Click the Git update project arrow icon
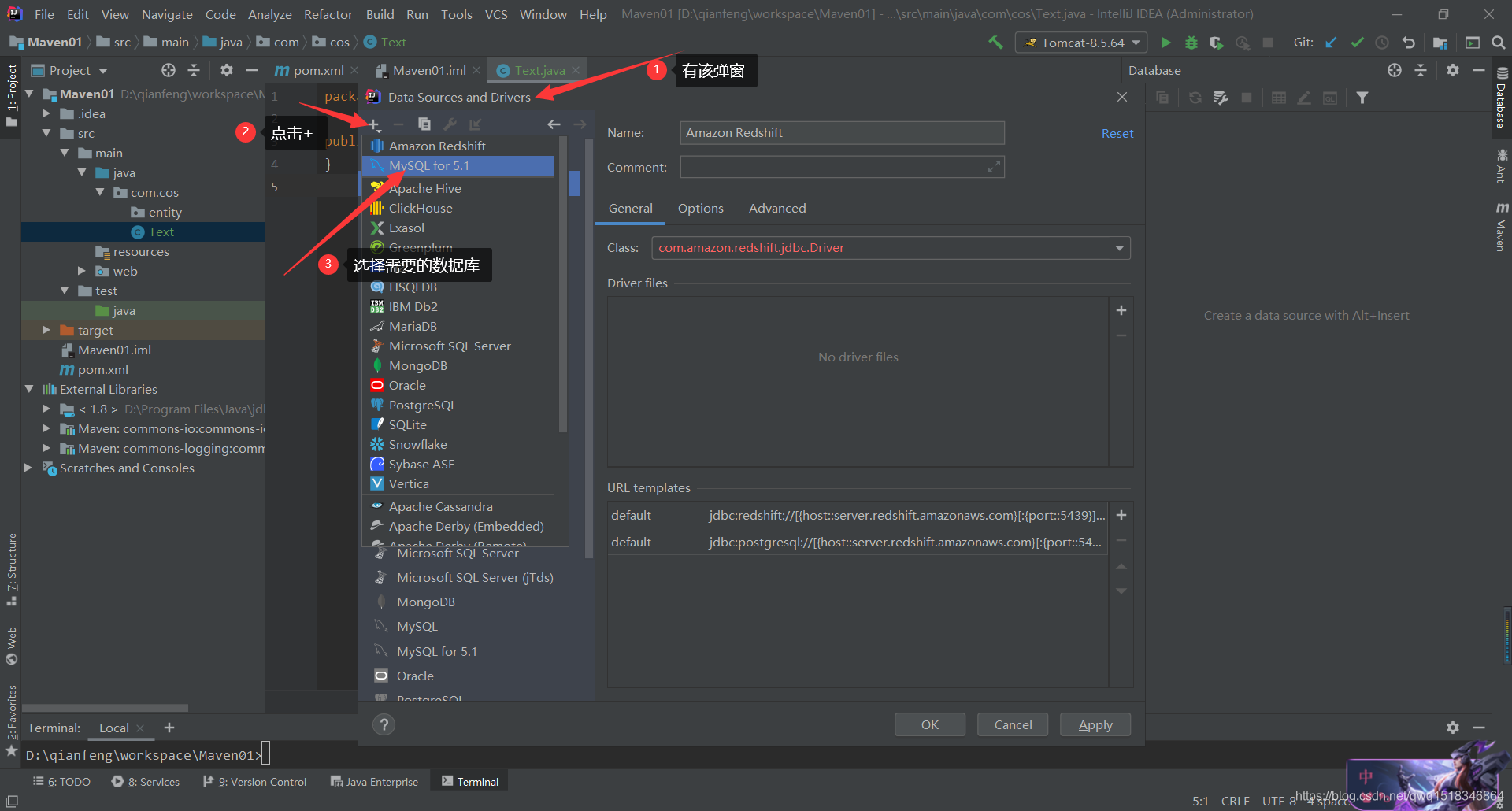The height and width of the screenshot is (811, 1512). pyautogui.click(x=1331, y=43)
